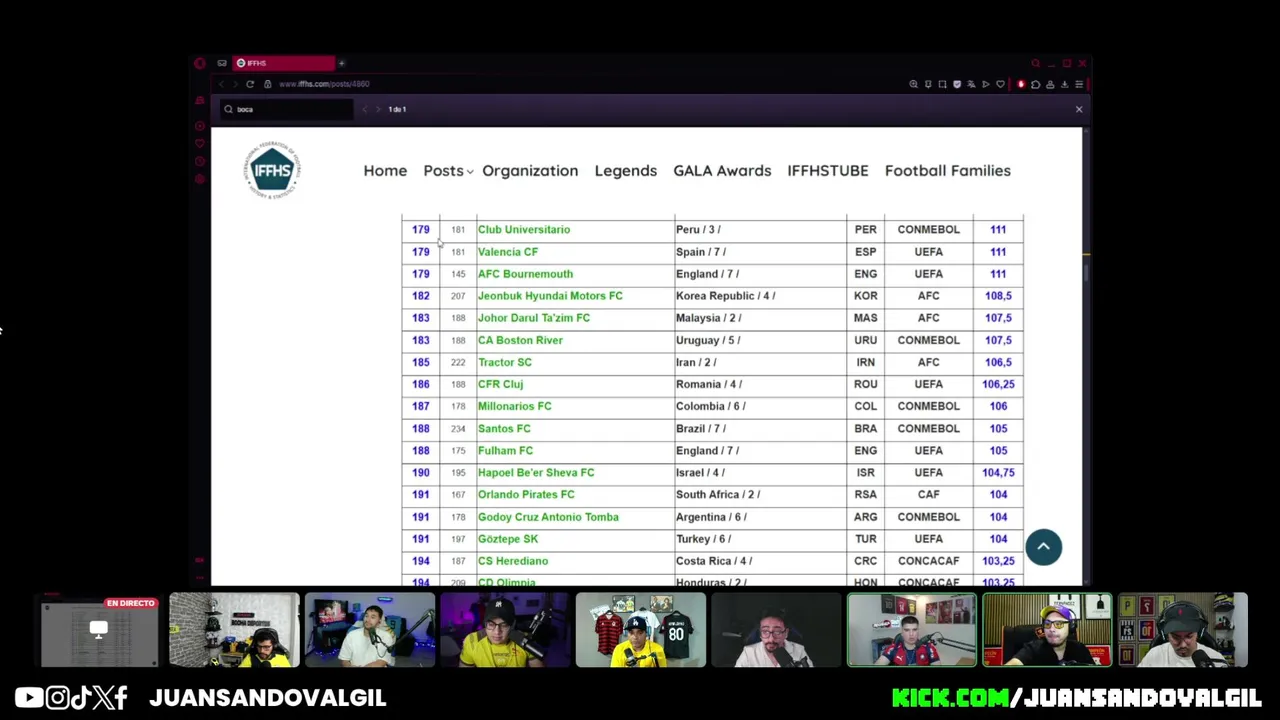The height and width of the screenshot is (720, 1280).
Task: Click the AFC Bournemouth link
Action: [525, 273]
